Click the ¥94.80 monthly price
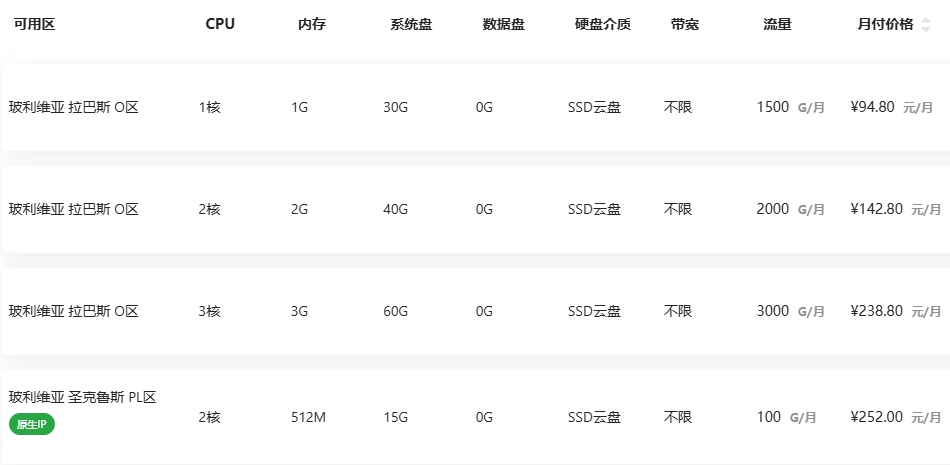The height and width of the screenshot is (465, 950). [x=872, y=107]
